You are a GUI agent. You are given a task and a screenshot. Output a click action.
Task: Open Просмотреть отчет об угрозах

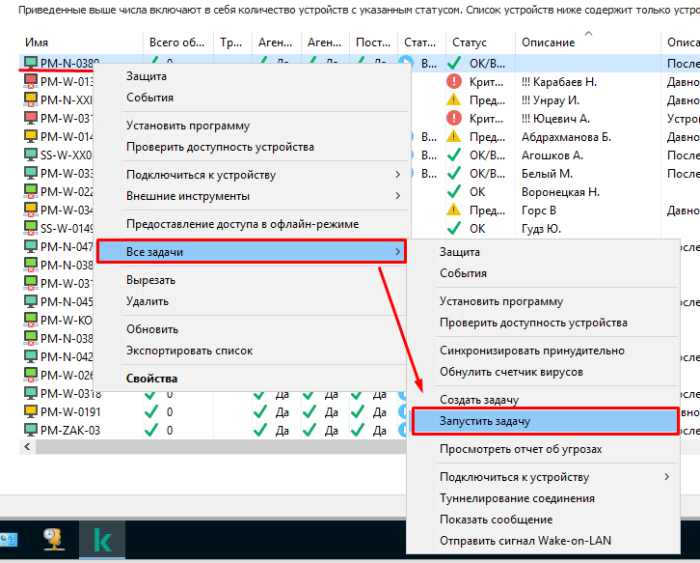(521, 449)
